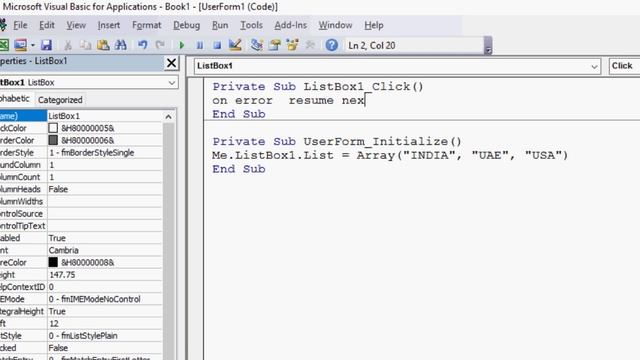Open the Edit menu

click(47, 25)
